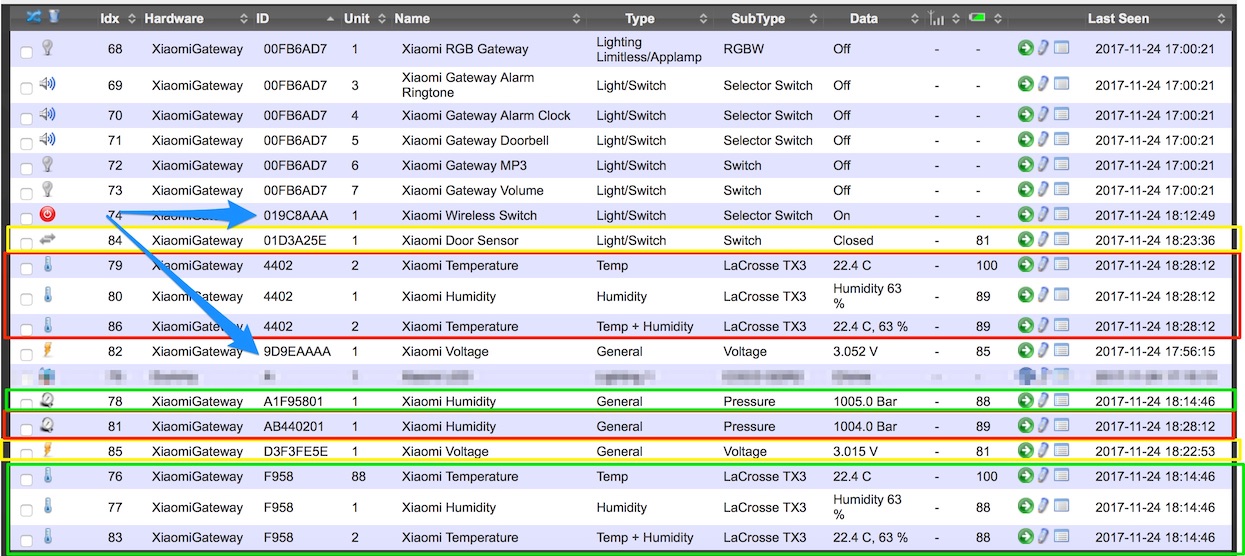
Task: Select the checkbox for Idx 80 row
Action: tap(26, 298)
